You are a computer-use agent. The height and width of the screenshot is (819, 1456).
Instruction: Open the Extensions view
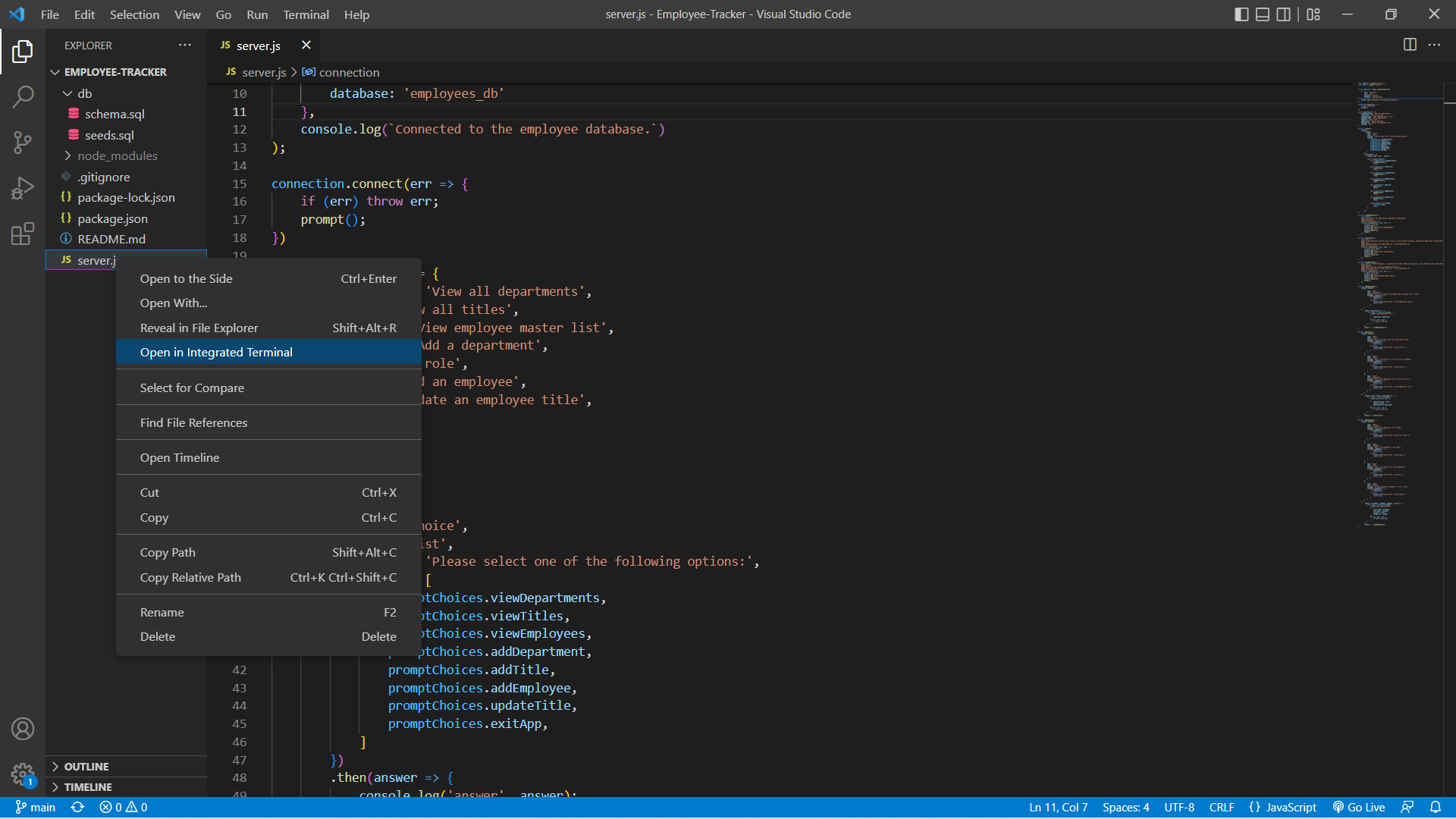point(23,233)
